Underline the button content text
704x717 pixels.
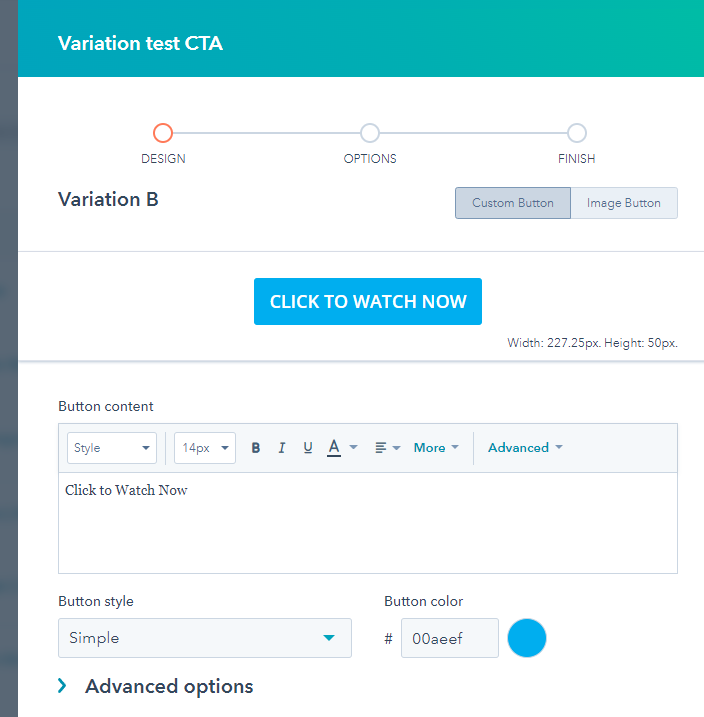(x=308, y=448)
